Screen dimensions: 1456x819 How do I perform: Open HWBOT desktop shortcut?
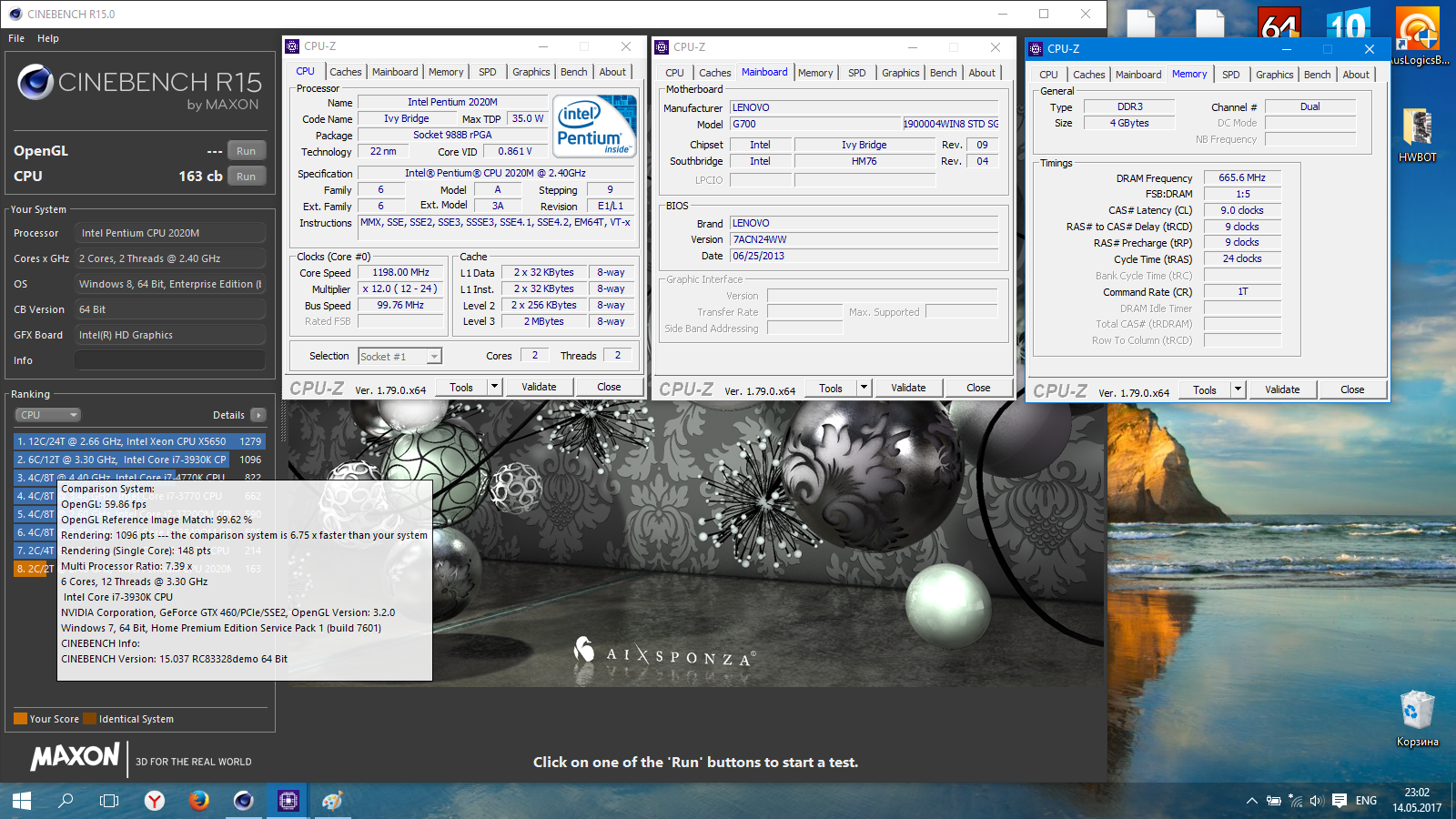pyautogui.click(x=1418, y=135)
